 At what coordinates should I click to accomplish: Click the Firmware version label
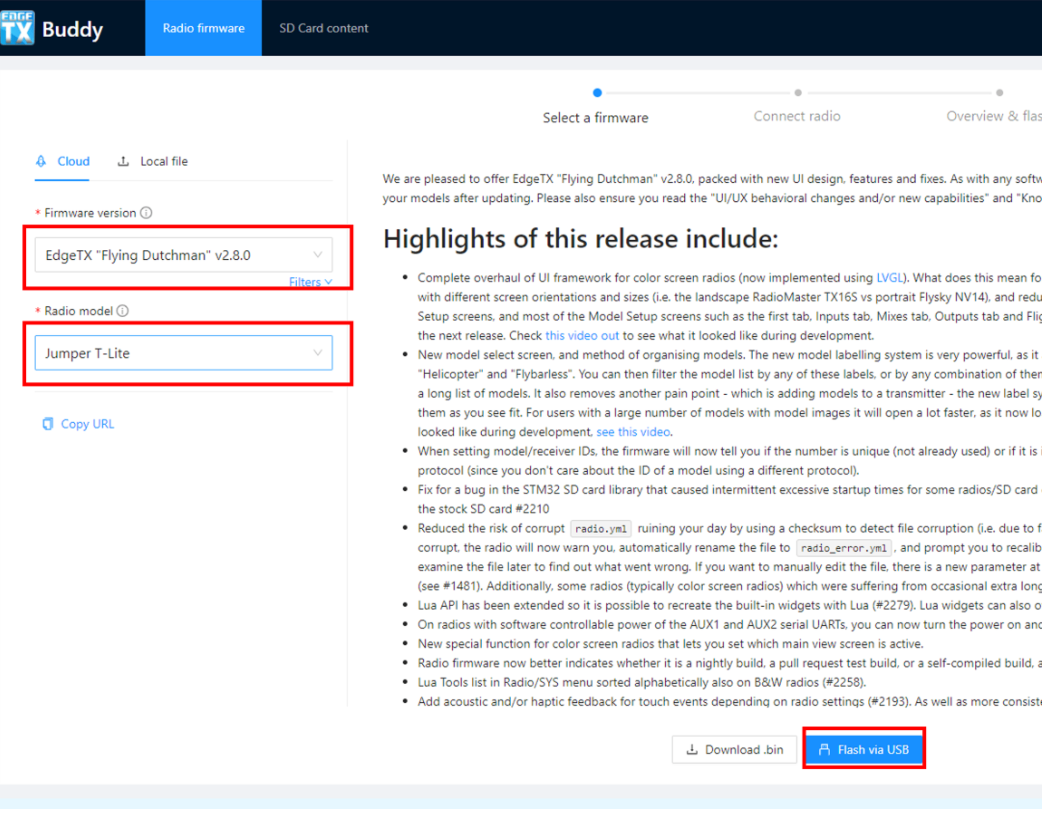pyautogui.click(x=90, y=214)
